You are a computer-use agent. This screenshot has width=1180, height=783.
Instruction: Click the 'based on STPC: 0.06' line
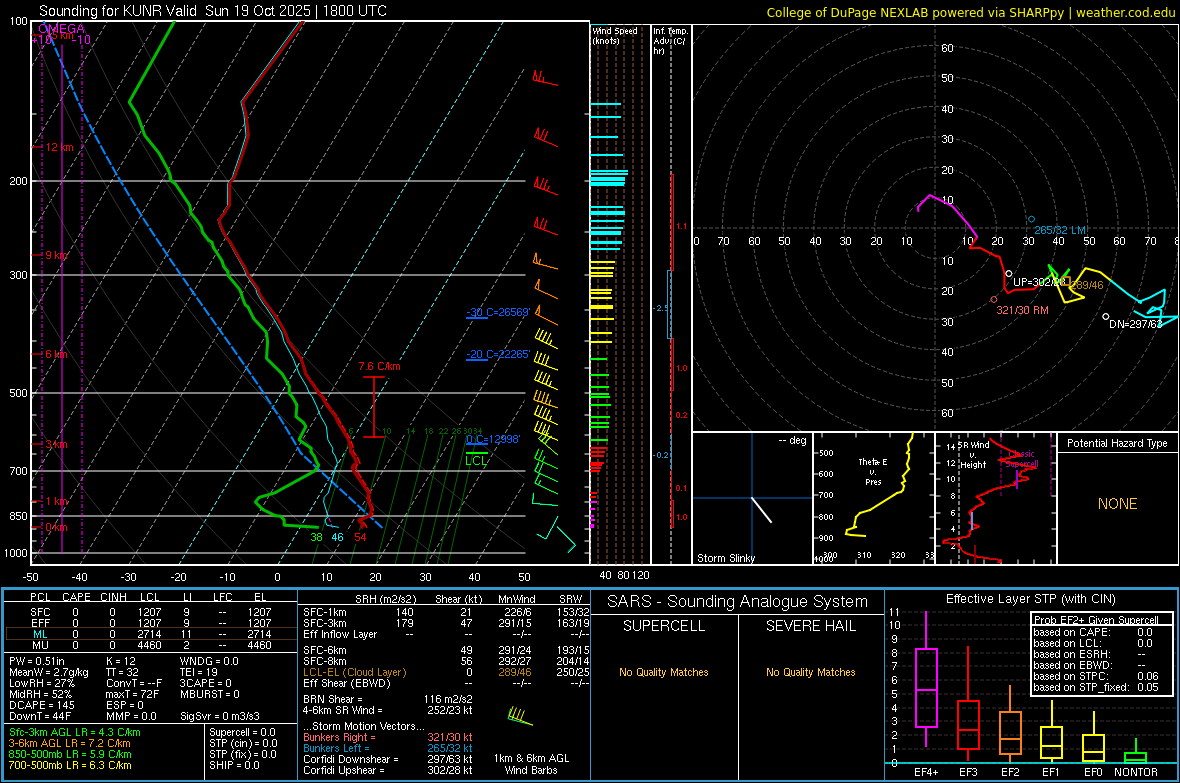(1096, 676)
